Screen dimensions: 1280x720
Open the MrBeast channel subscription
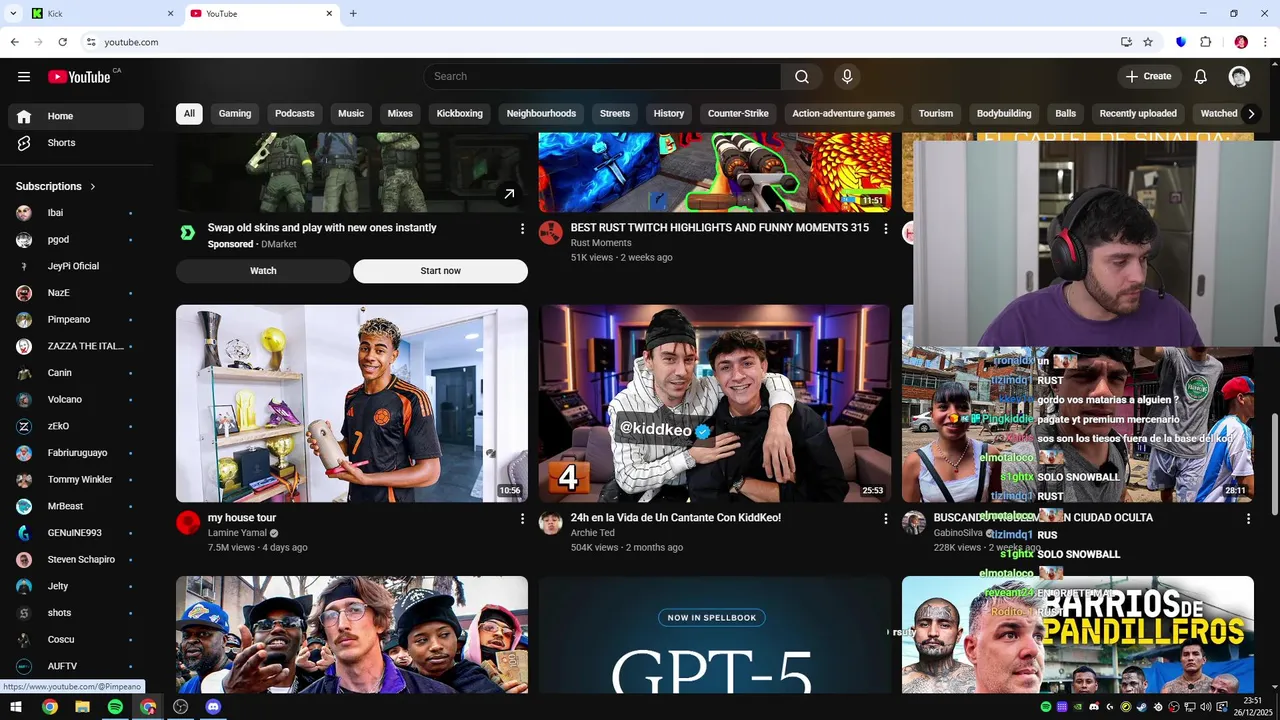(75, 506)
